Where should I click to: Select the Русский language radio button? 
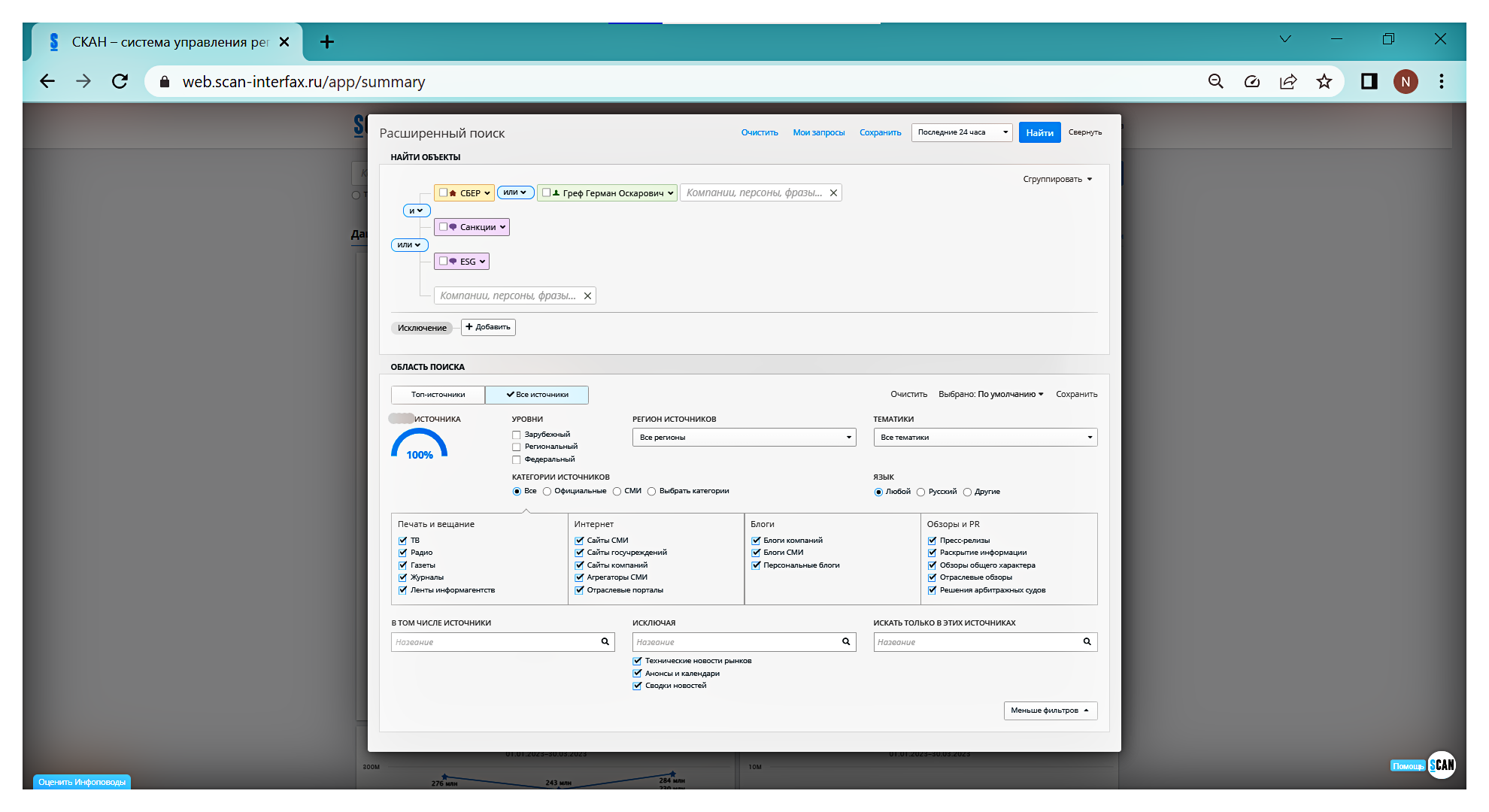[920, 492]
